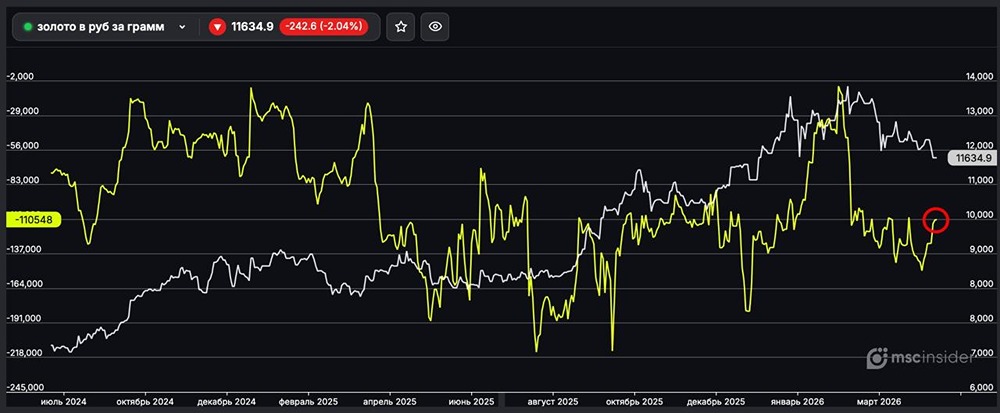The height and width of the screenshot is (413, 1000).
Task: Click the 11634.9 price tag on right axis
Action: click(x=972, y=158)
